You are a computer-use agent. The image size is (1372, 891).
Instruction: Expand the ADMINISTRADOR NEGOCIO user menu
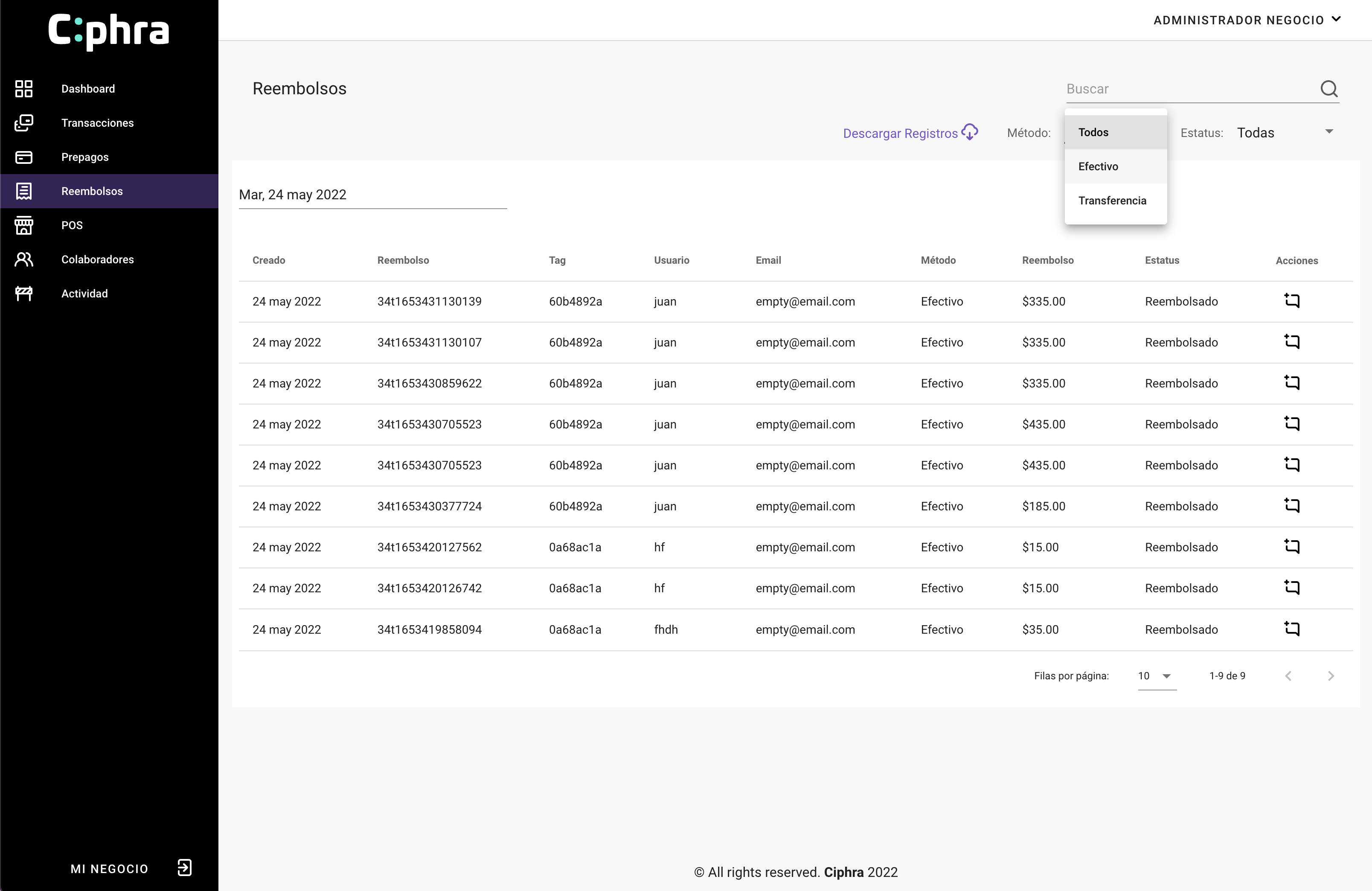(x=1247, y=20)
